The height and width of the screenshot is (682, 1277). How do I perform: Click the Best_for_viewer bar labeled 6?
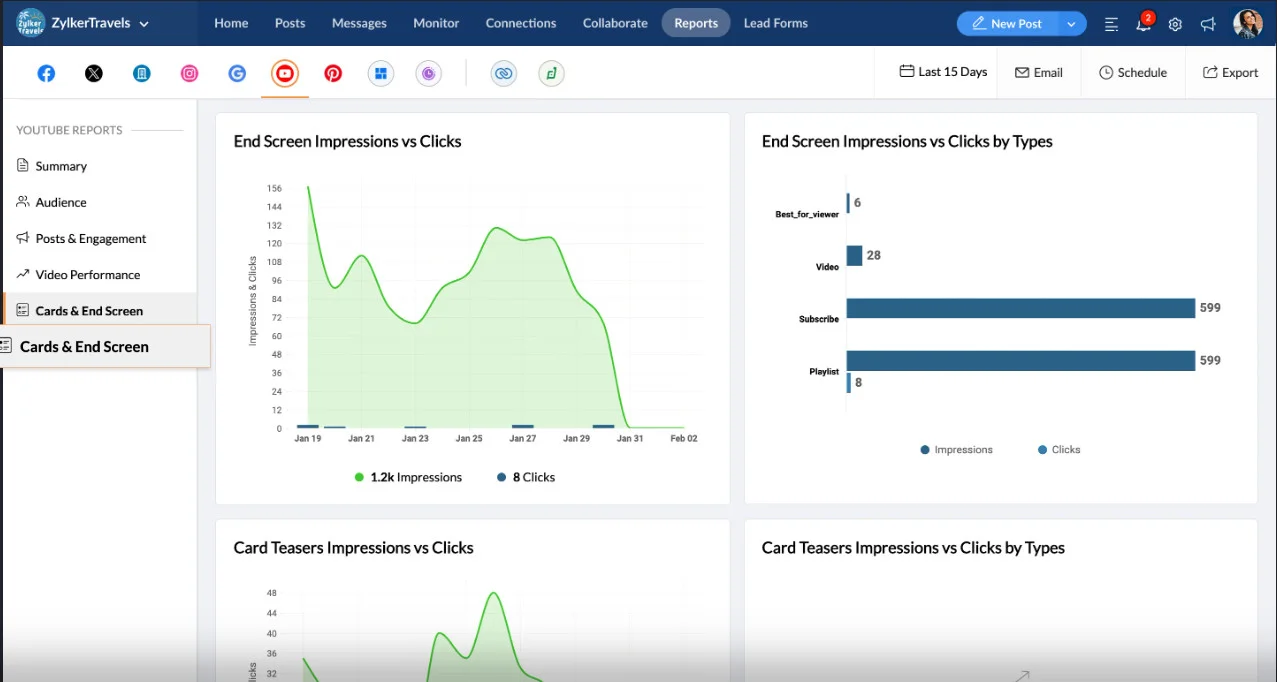coord(848,203)
